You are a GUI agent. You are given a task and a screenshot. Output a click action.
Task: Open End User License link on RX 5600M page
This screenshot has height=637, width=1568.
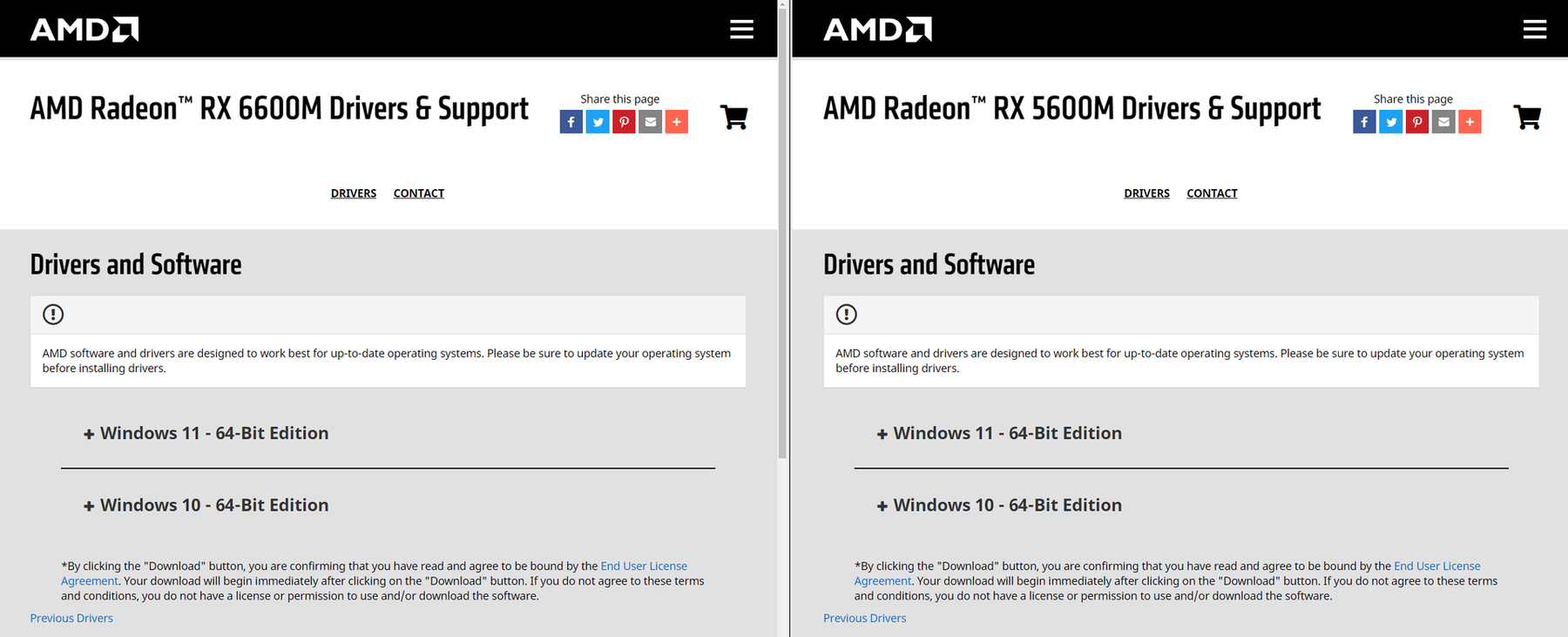pyautogui.click(x=1436, y=566)
